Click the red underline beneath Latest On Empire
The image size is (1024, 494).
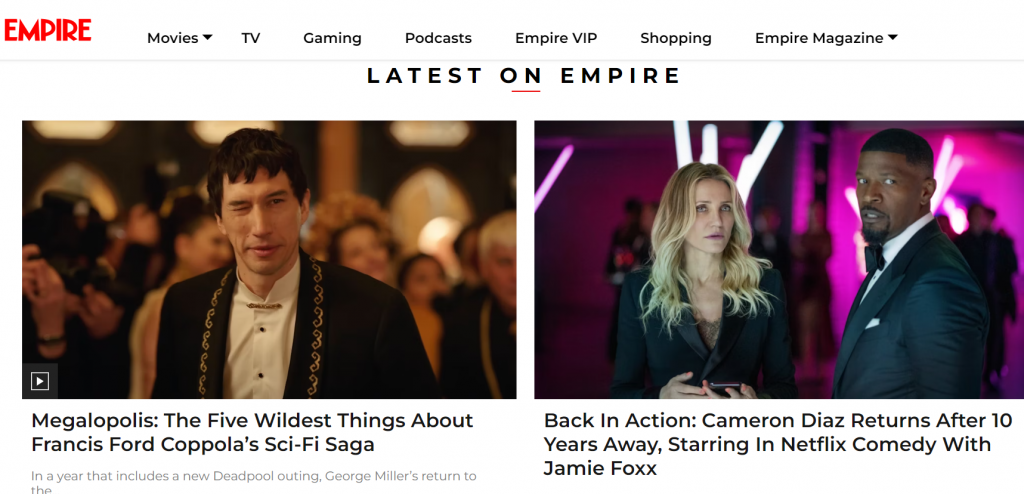pyautogui.click(x=526, y=91)
